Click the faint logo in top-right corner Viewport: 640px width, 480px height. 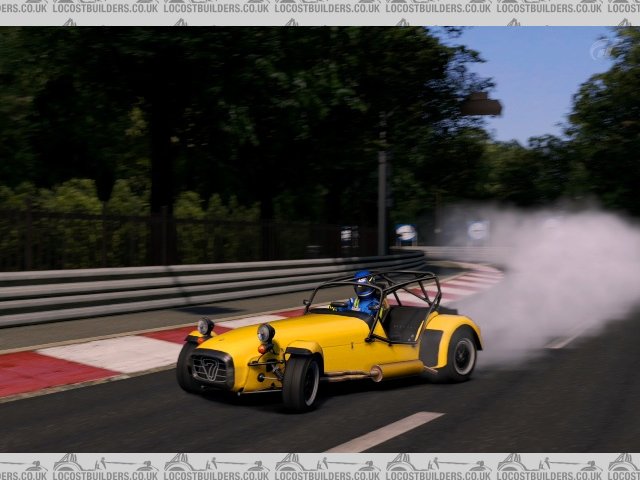[x=601, y=49]
